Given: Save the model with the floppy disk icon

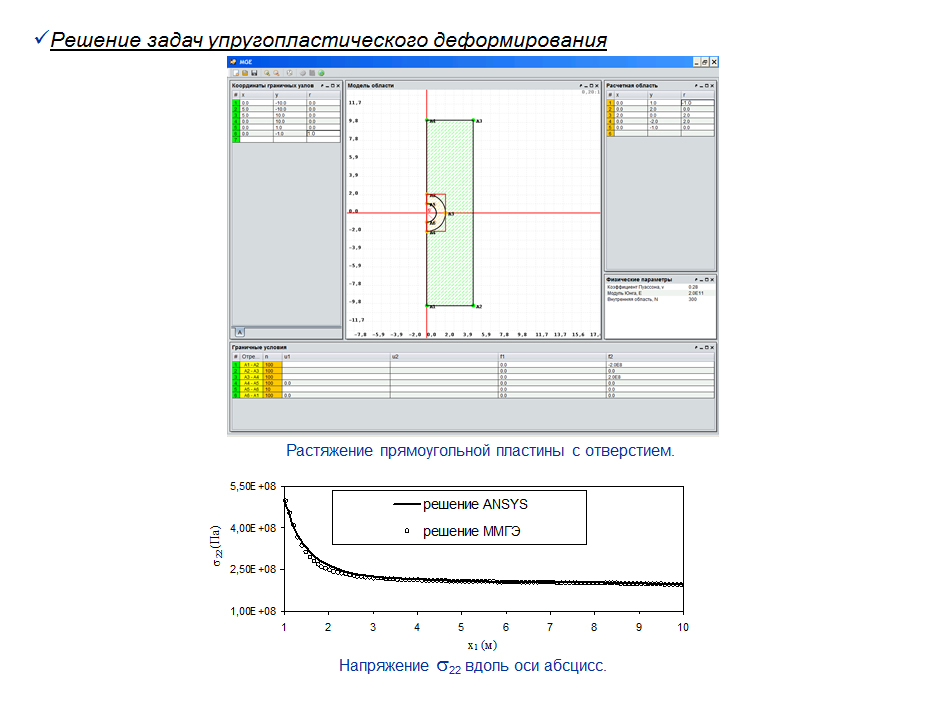Looking at the screenshot, I should (x=254, y=73).
